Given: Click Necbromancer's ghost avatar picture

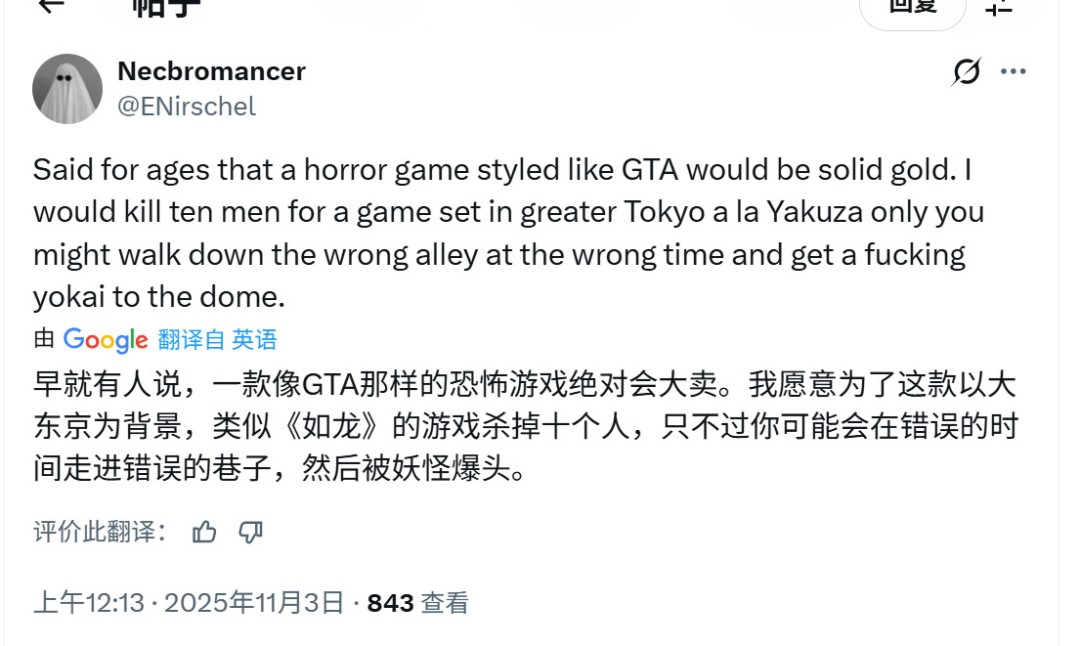Looking at the screenshot, I should tap(67, 88).
